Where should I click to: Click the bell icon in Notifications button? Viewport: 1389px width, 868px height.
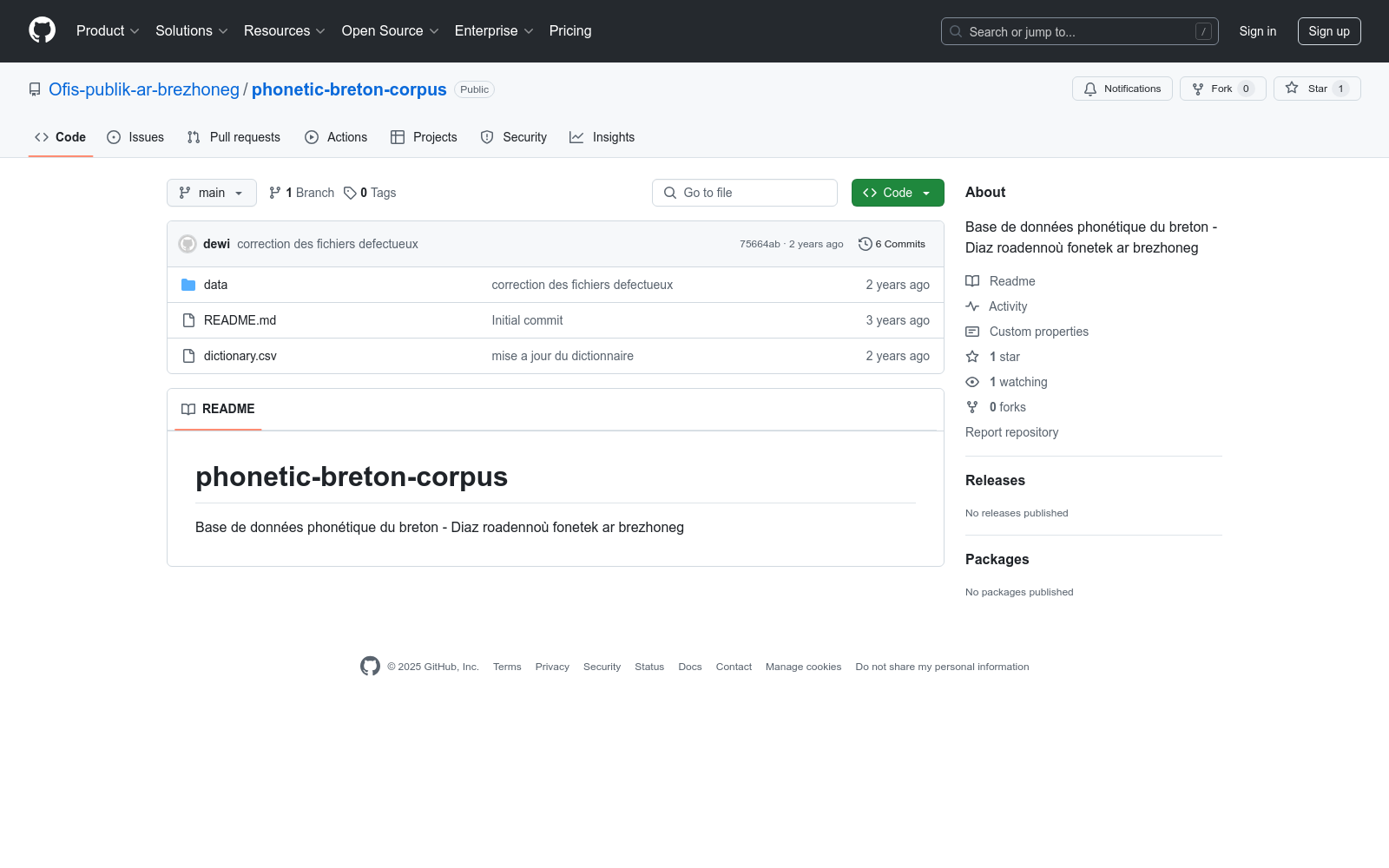[x=1090, y=89]
